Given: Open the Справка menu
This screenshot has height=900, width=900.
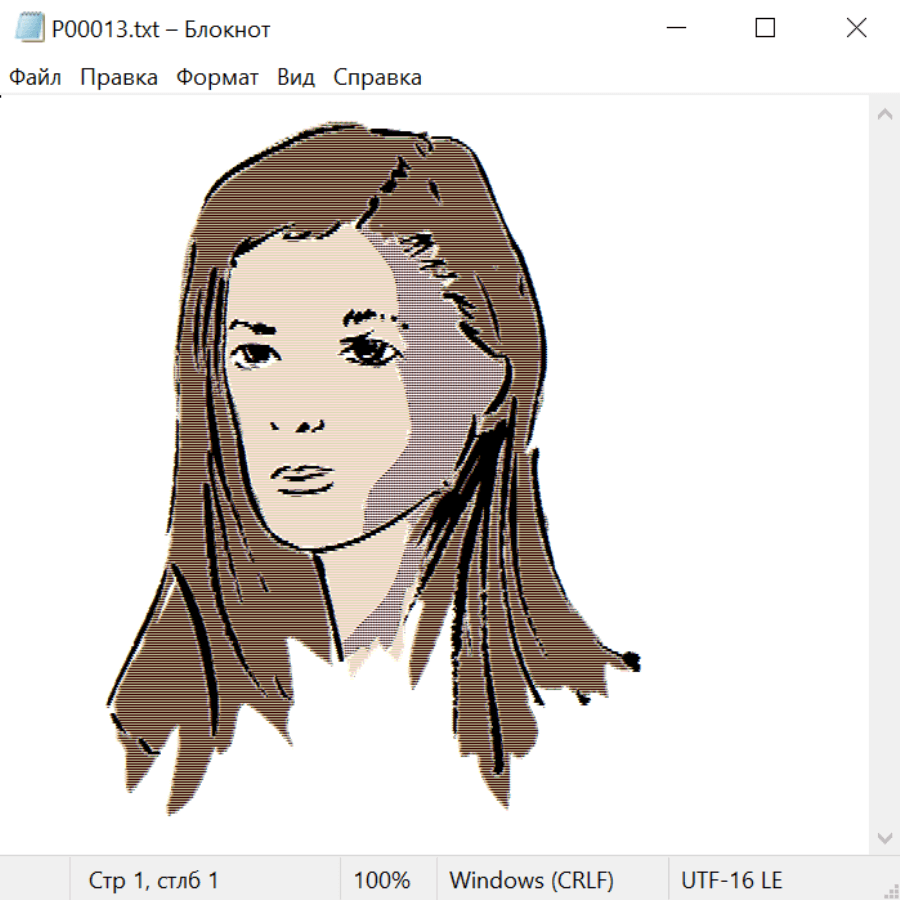Looking at the screenshot, I should click(377, 78).
